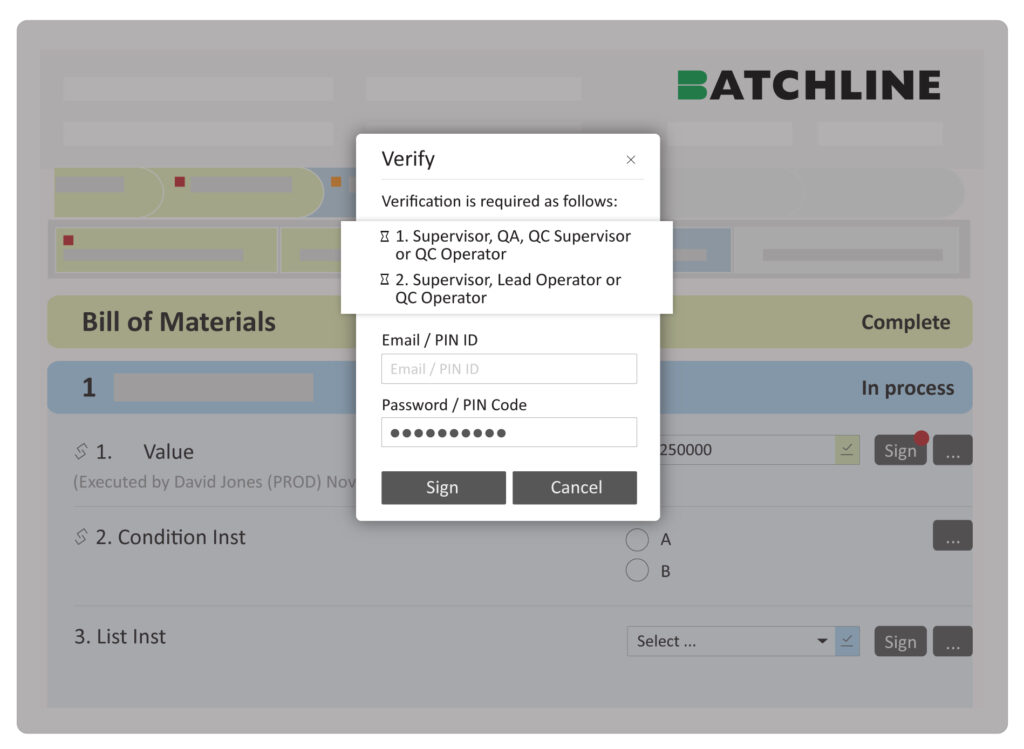Image resolution: width=1024 pixels, height=749 pixels.
Task: Open the ellipsis options on List Inst row
Action: (951, 641)
